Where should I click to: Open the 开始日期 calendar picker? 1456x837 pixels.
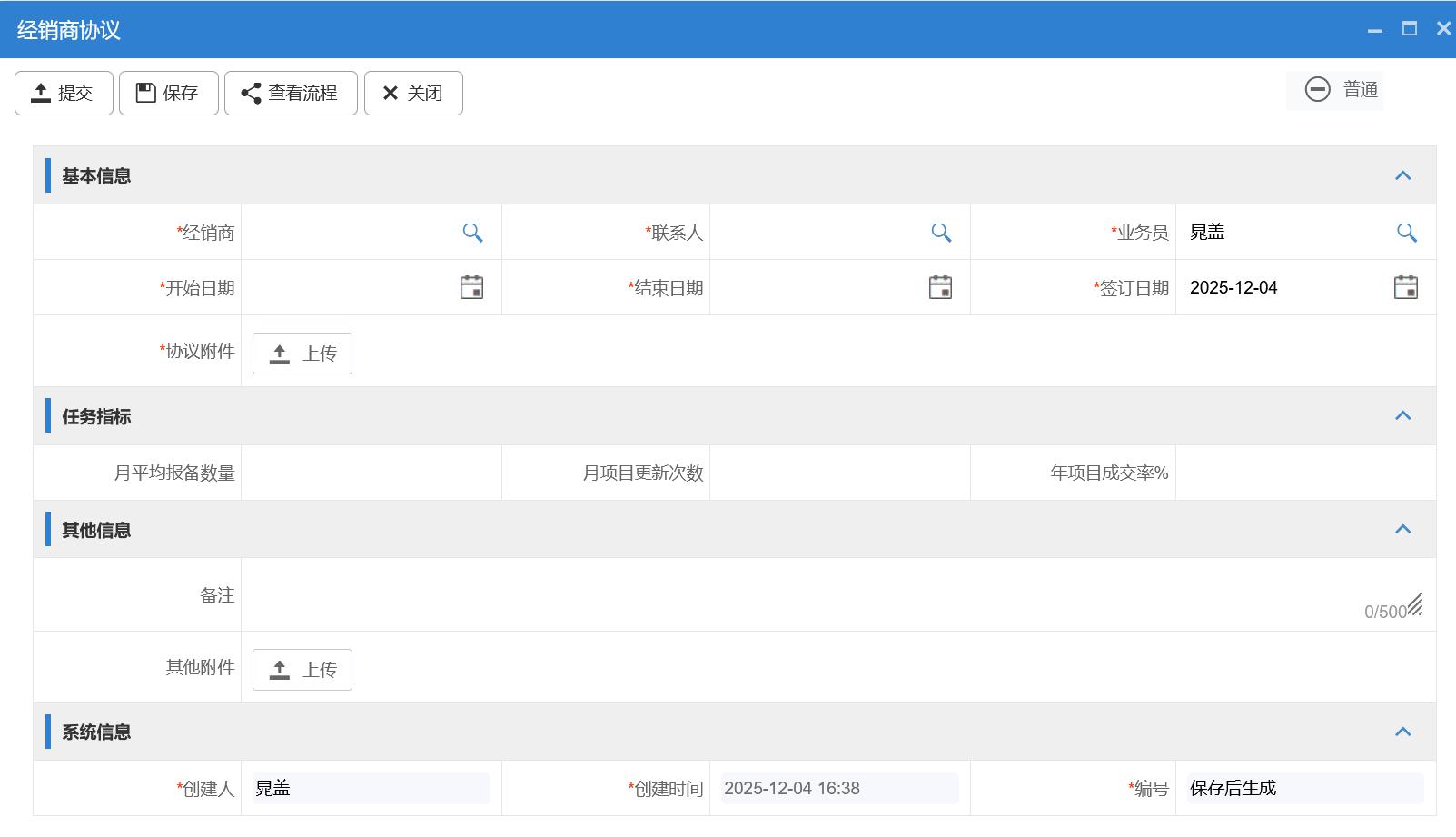(471, 288)
